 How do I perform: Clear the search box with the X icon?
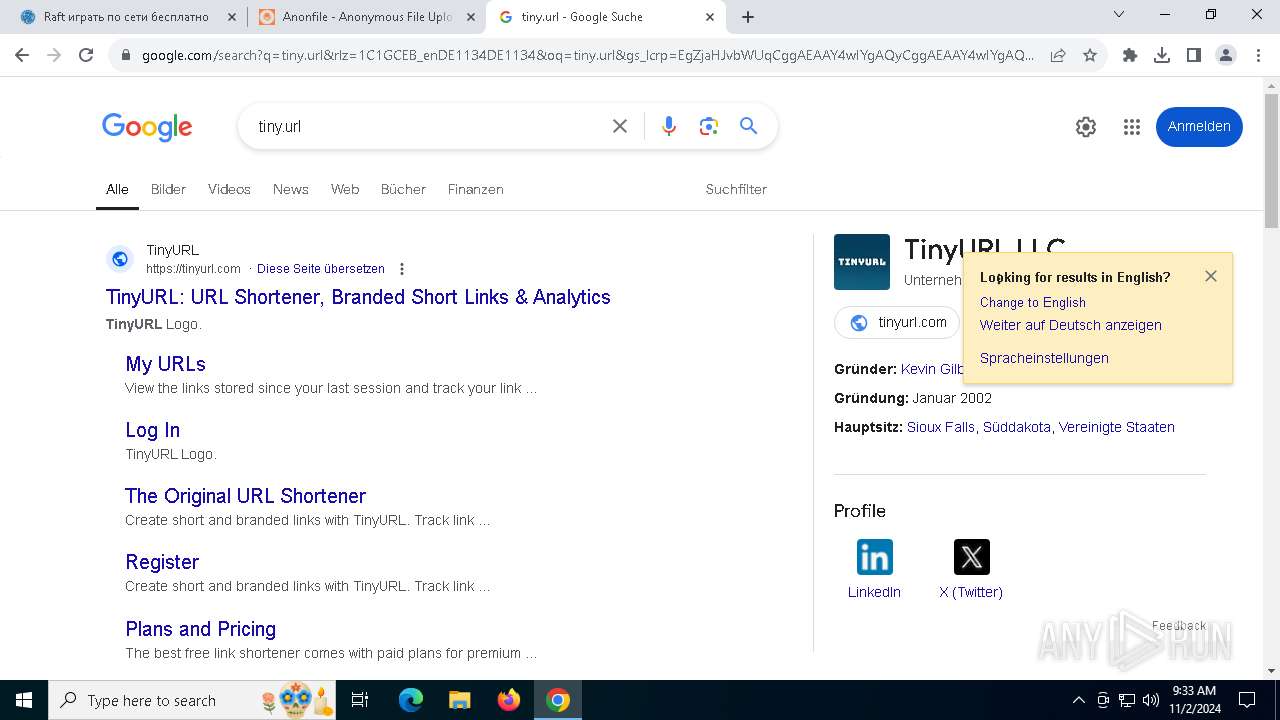[x=620, y=126]
